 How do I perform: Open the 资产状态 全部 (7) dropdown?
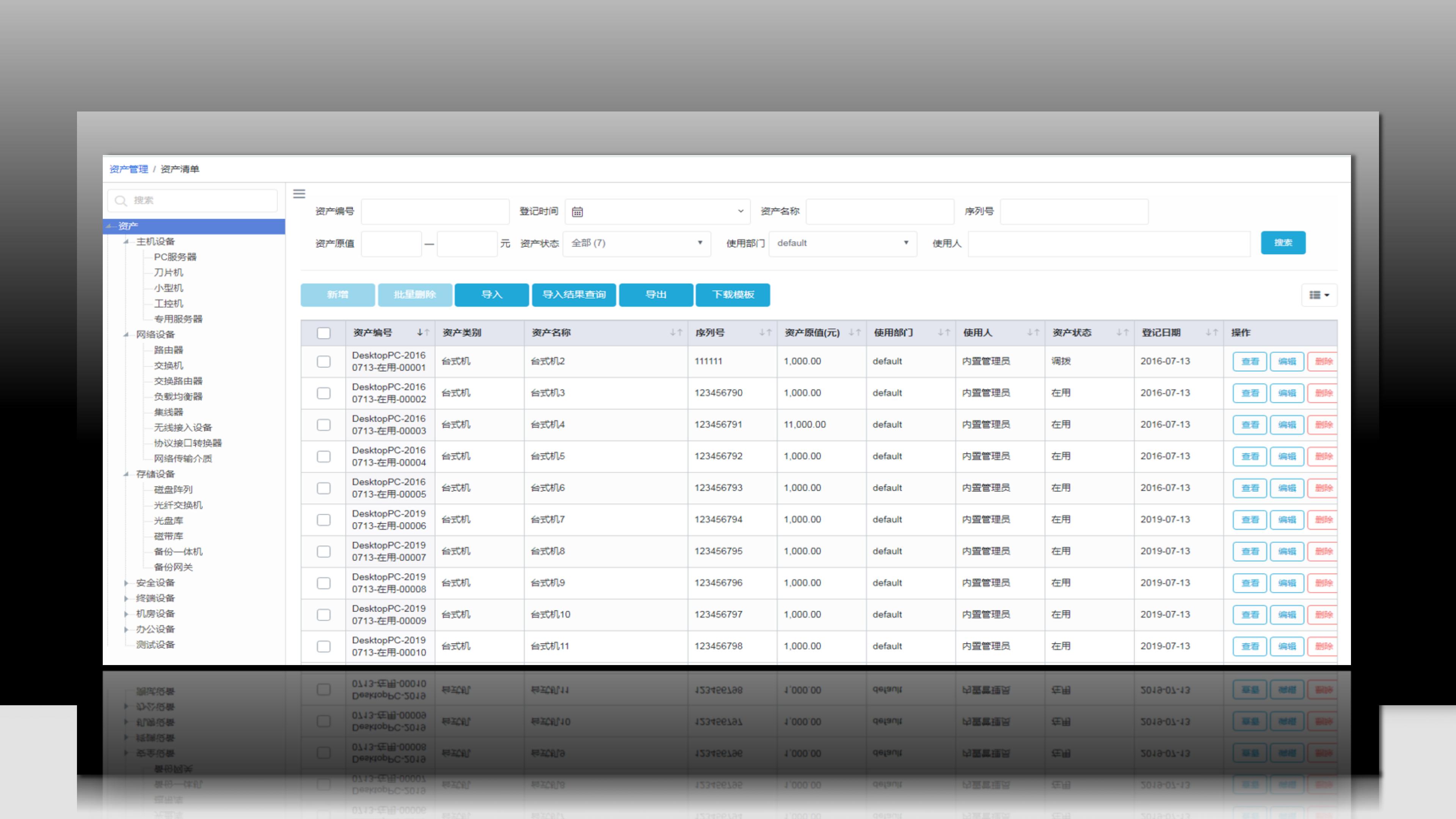pos(637,243)
